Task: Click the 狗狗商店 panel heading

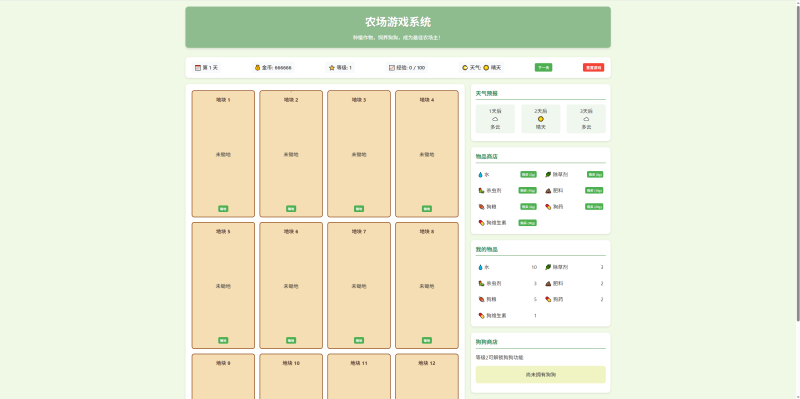Action: pos(487,342)
